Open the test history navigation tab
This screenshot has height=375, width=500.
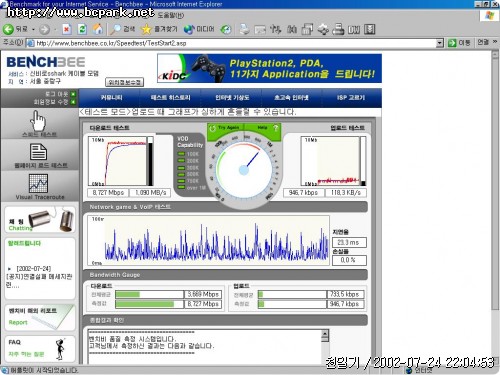[x=170, y=97]
